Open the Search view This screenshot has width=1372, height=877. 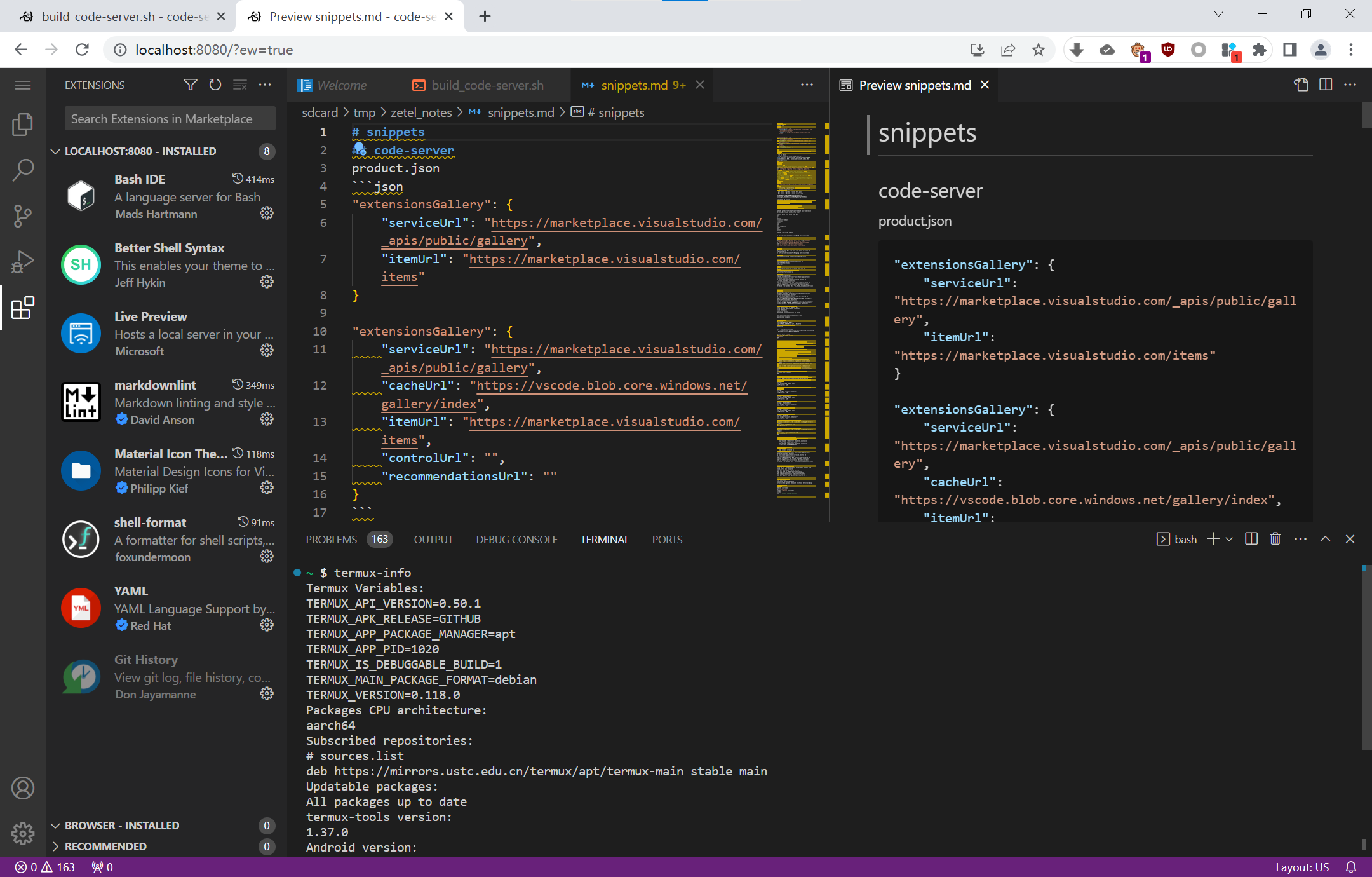[23, 170]
